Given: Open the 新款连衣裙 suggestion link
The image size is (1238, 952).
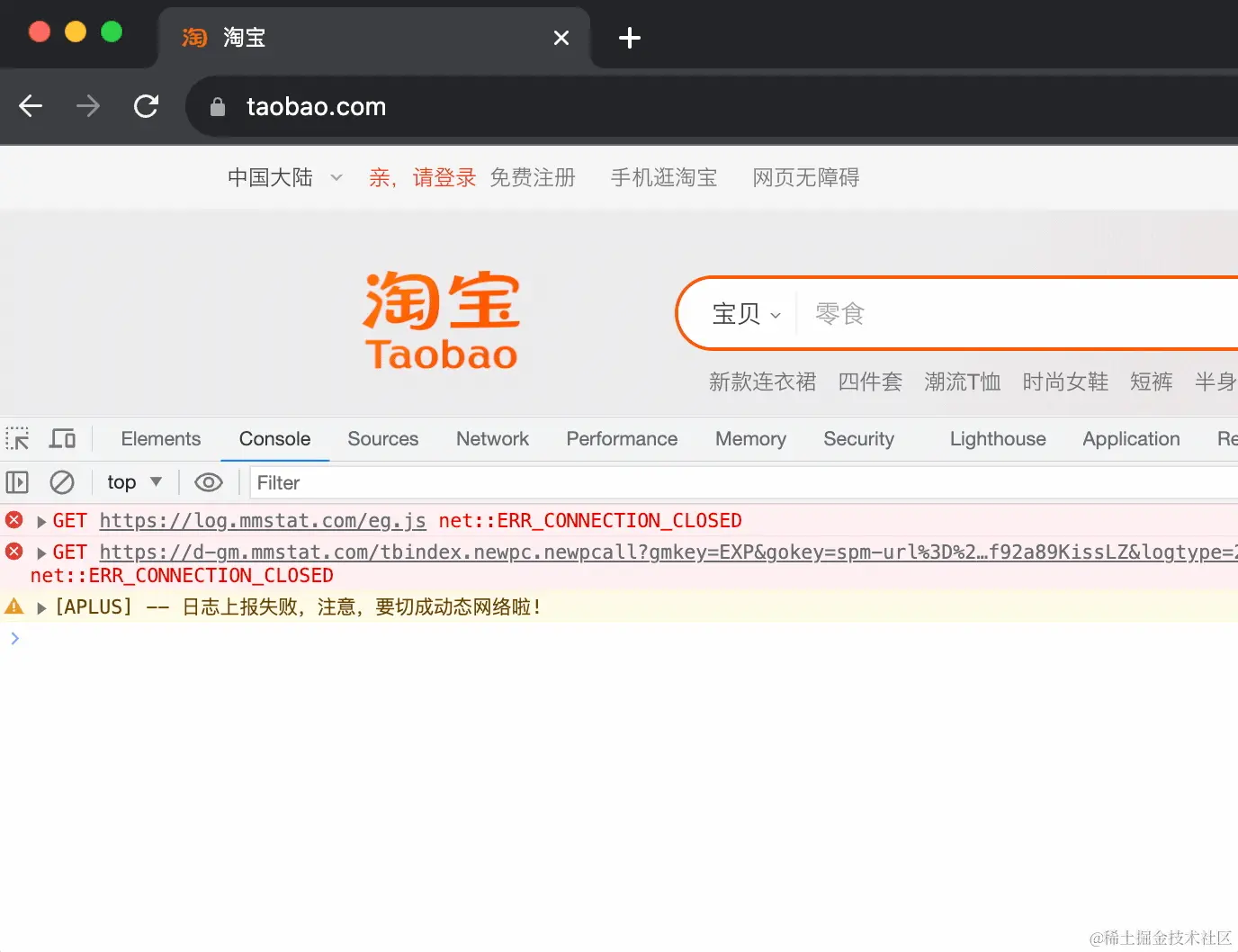Looking at the screenshot, I should point(762,382).
